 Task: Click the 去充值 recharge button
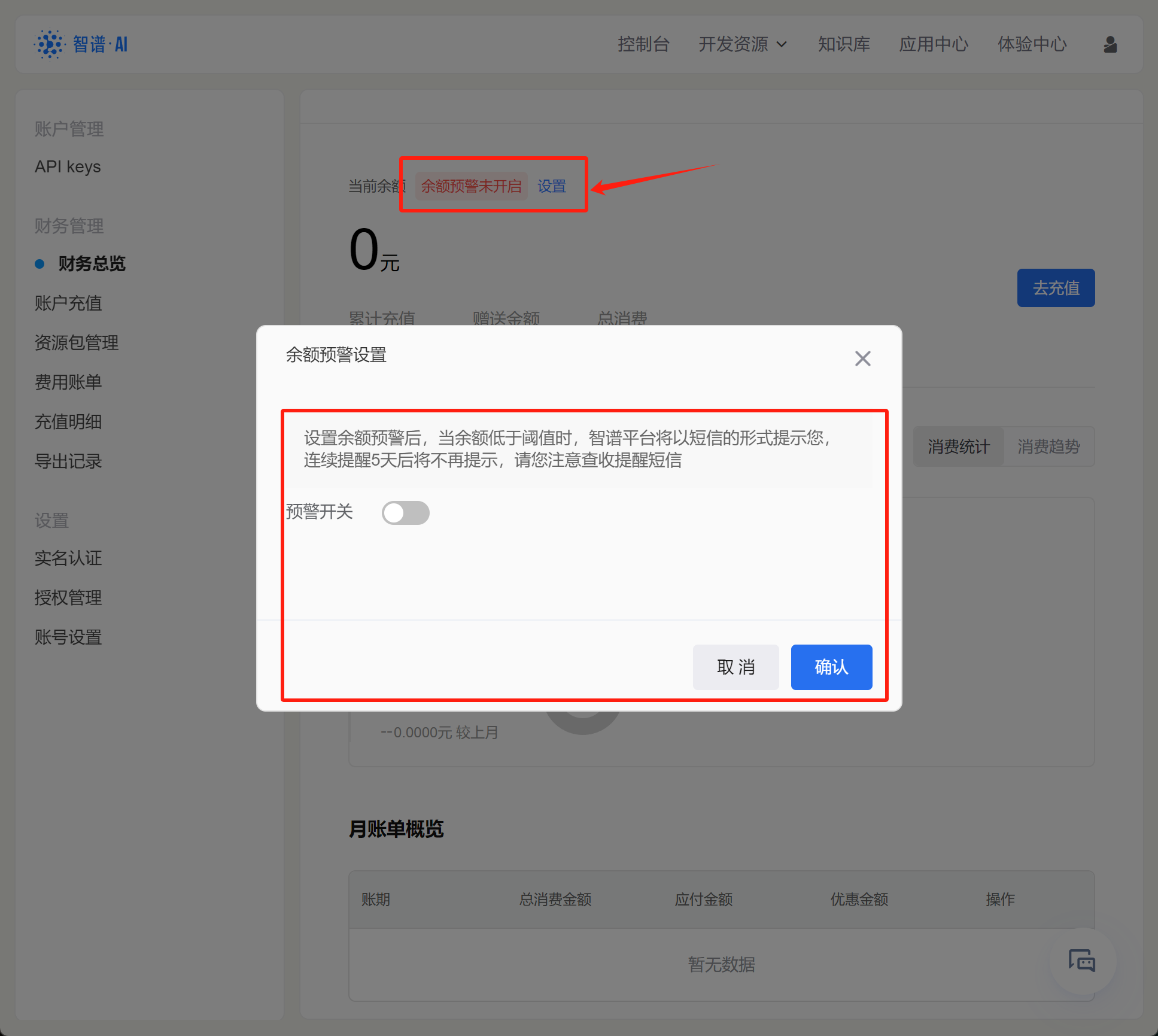(x=1056, y=288)
